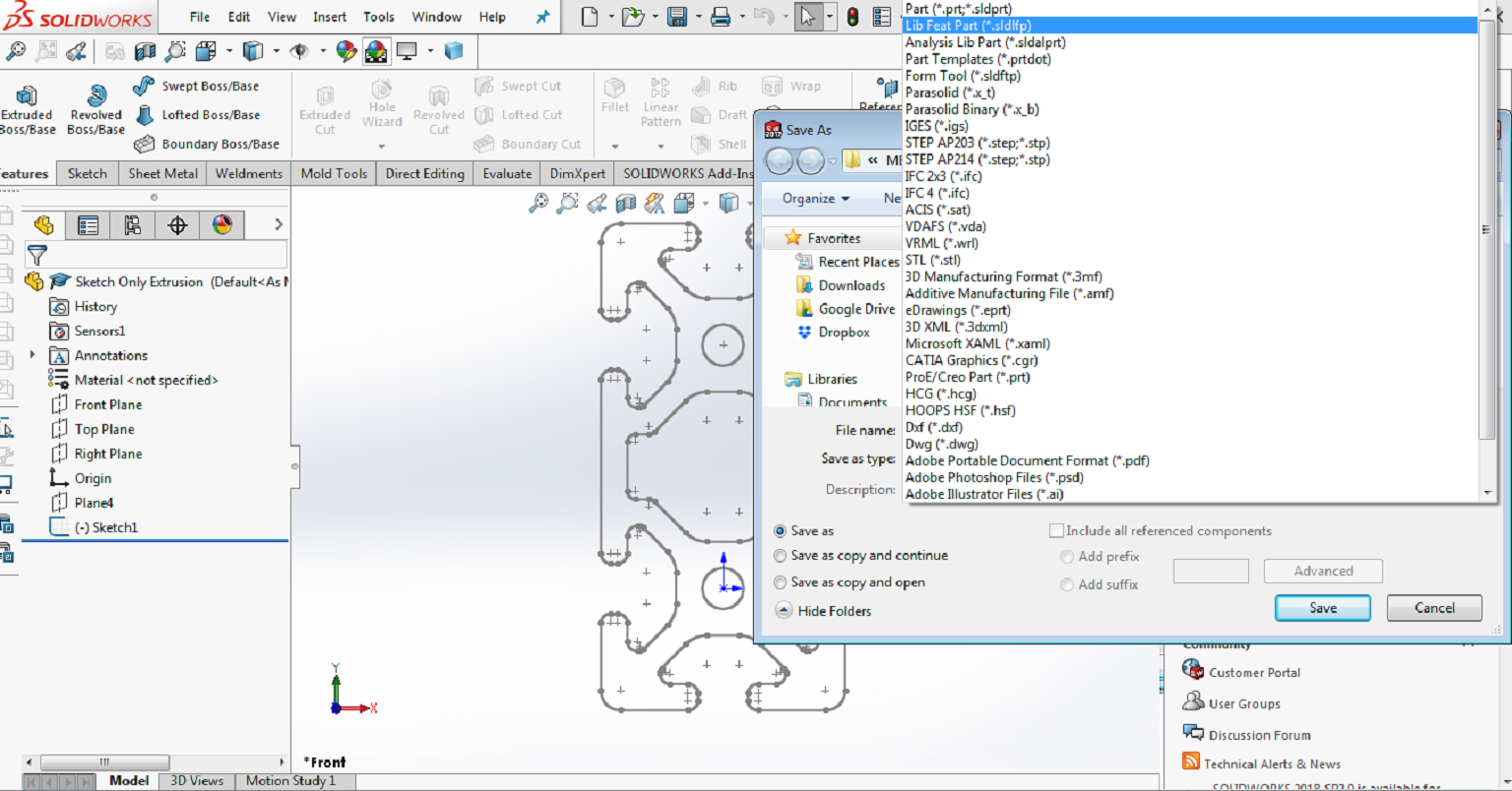Click the Advanced button
1512x791 pixels.
coord(1323,571)
